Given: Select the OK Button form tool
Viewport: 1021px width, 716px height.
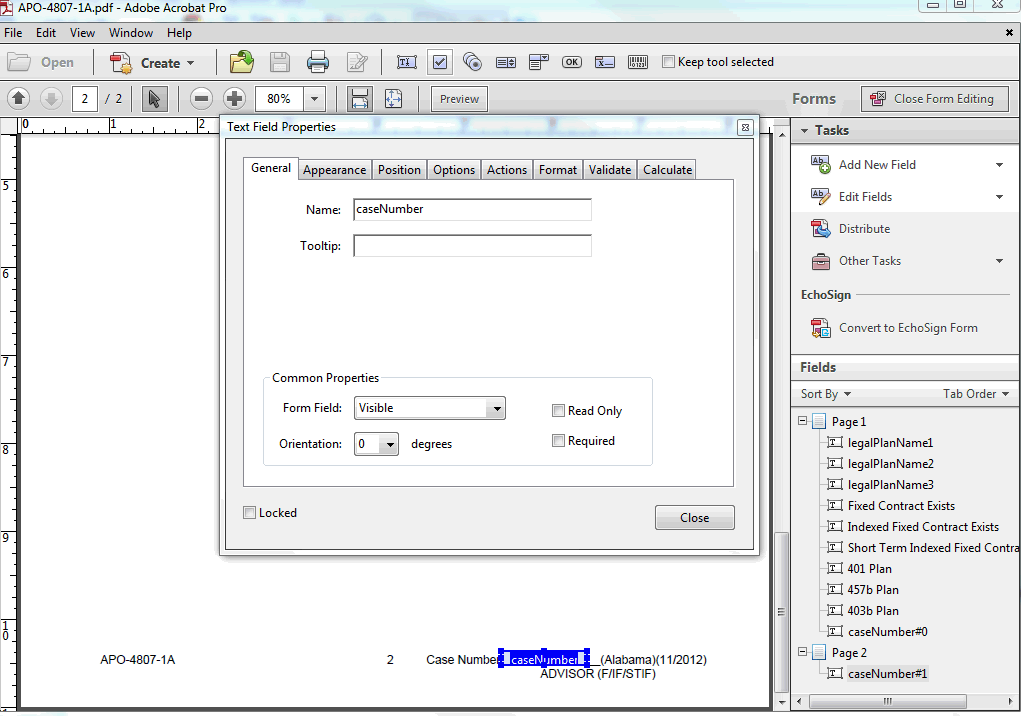Looking at the screenshot, I should click(571, 62).
